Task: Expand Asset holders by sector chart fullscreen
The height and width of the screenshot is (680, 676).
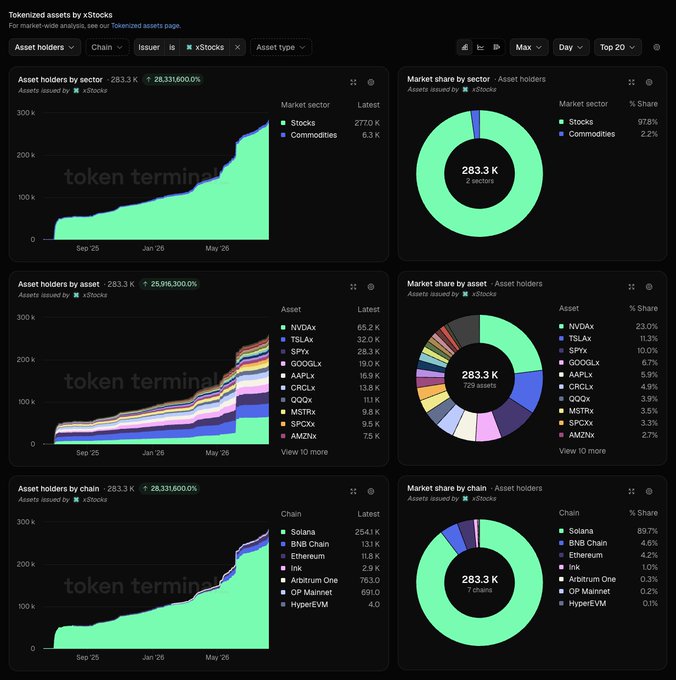Action: tap(353, 82)
